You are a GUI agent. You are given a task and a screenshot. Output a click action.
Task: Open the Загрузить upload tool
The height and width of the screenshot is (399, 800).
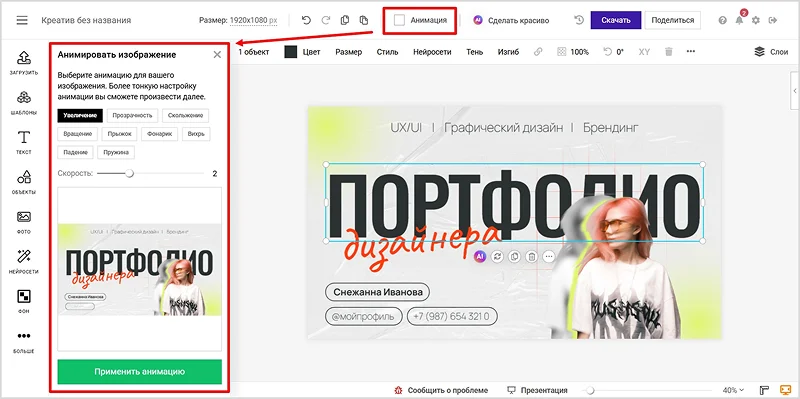(24, 63)
